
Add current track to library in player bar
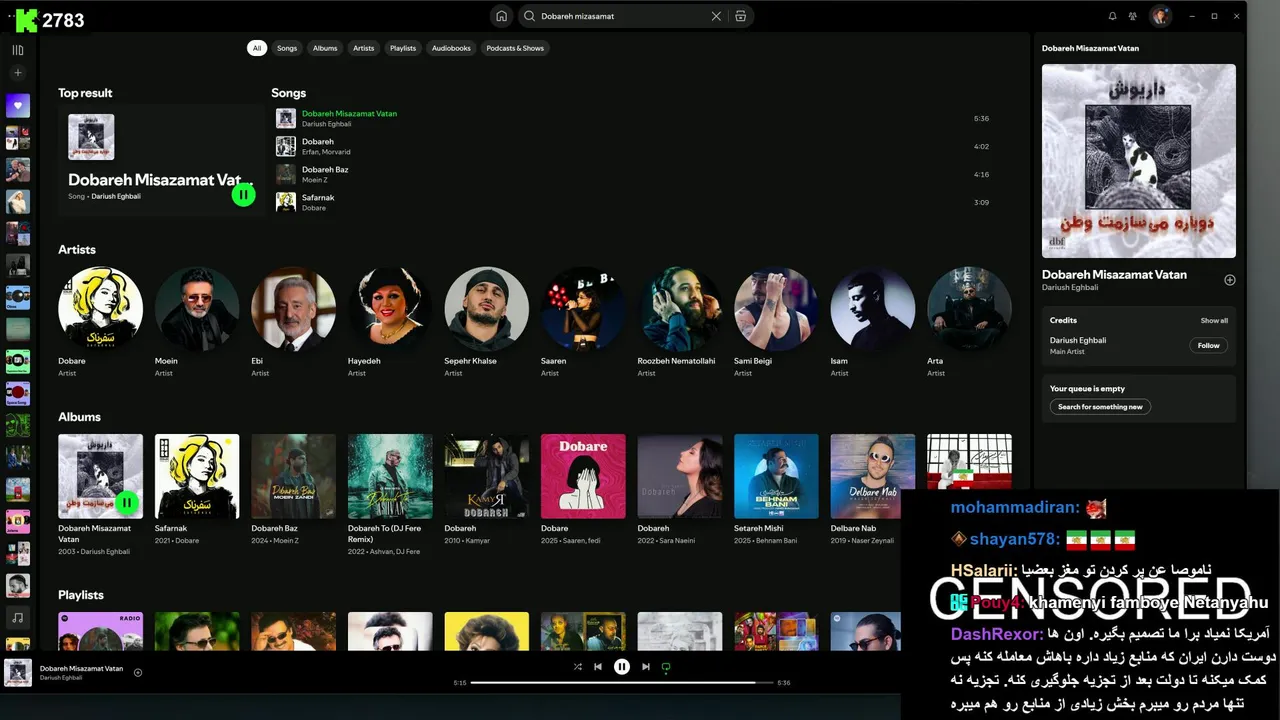(138, 672)
